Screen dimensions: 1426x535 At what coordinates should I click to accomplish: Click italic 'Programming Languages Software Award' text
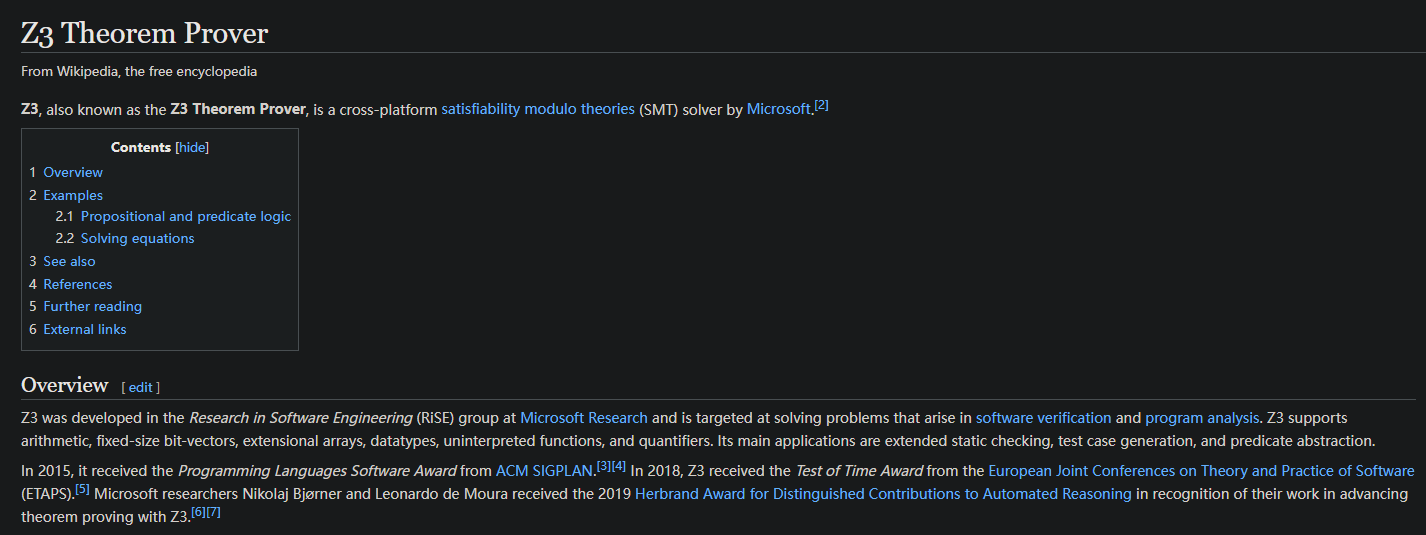(x=317, y=471)
